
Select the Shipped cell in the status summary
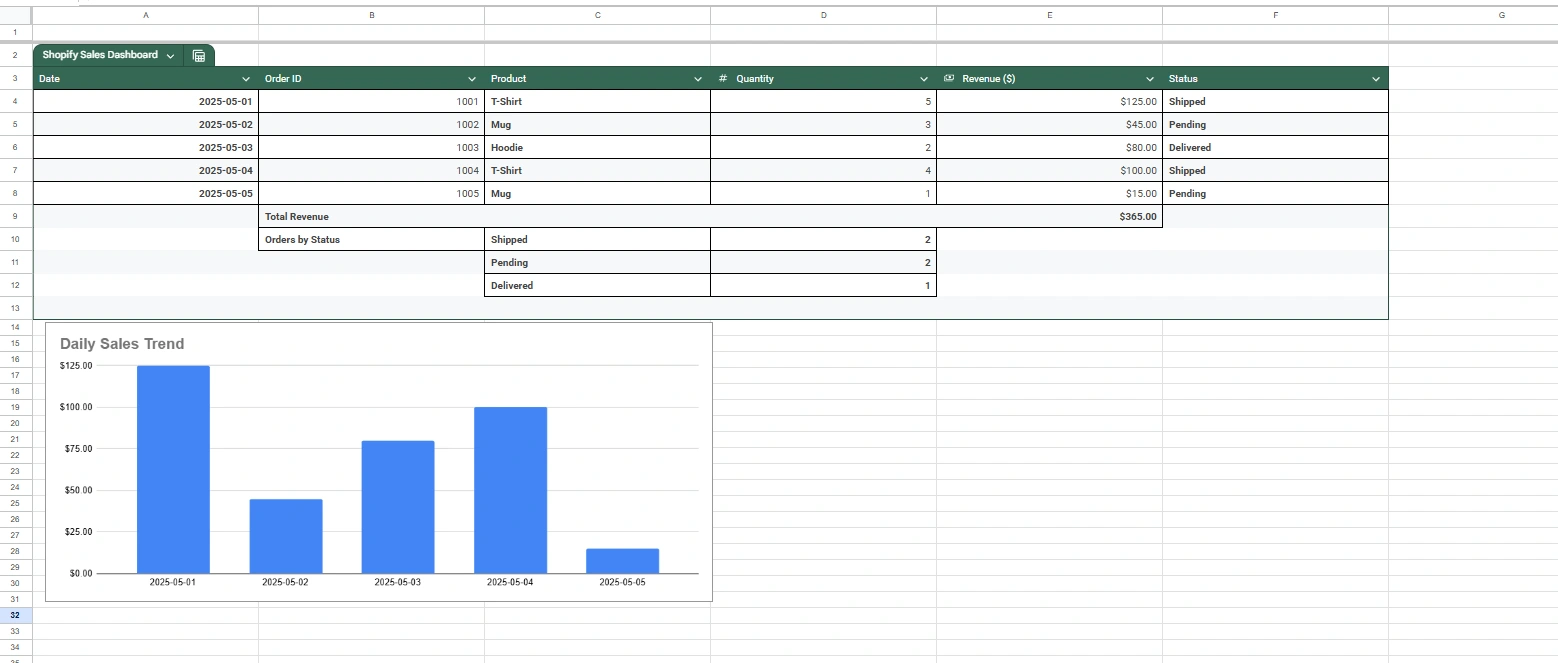597,240
